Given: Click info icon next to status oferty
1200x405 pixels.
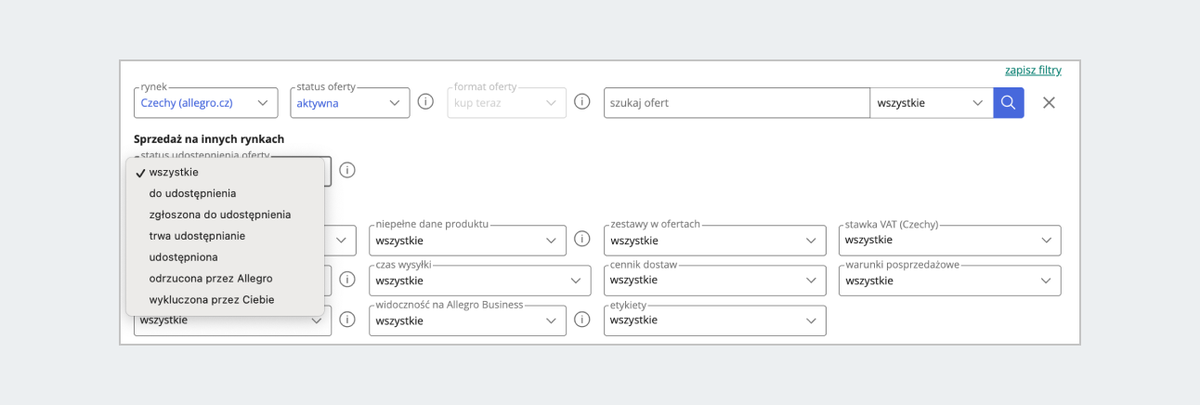Looking at the screenshot, I should pyautogui.click(x=425, y=102).
